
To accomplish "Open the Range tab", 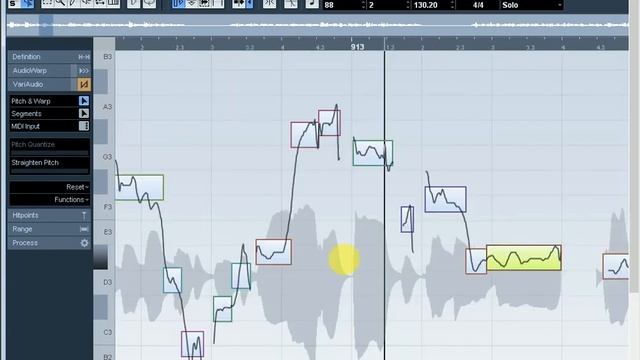I will coord(49,229).
